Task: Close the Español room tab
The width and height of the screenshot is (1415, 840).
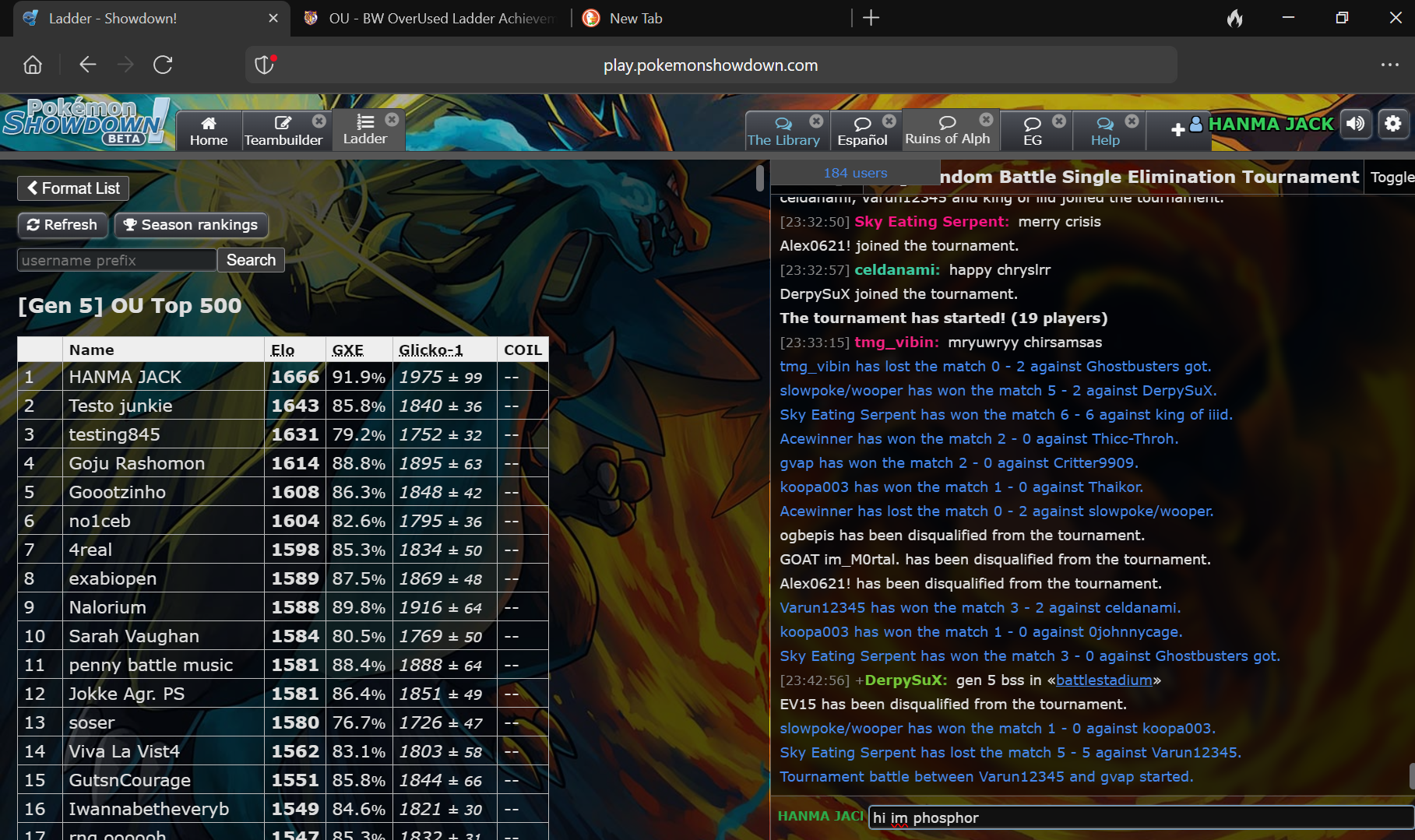Action: [889, 121]
